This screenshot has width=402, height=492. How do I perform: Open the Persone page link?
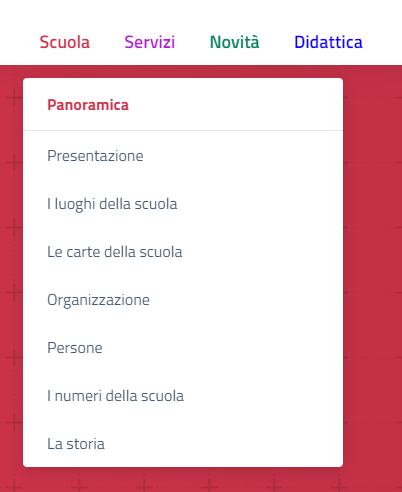[x=75, y=348]
